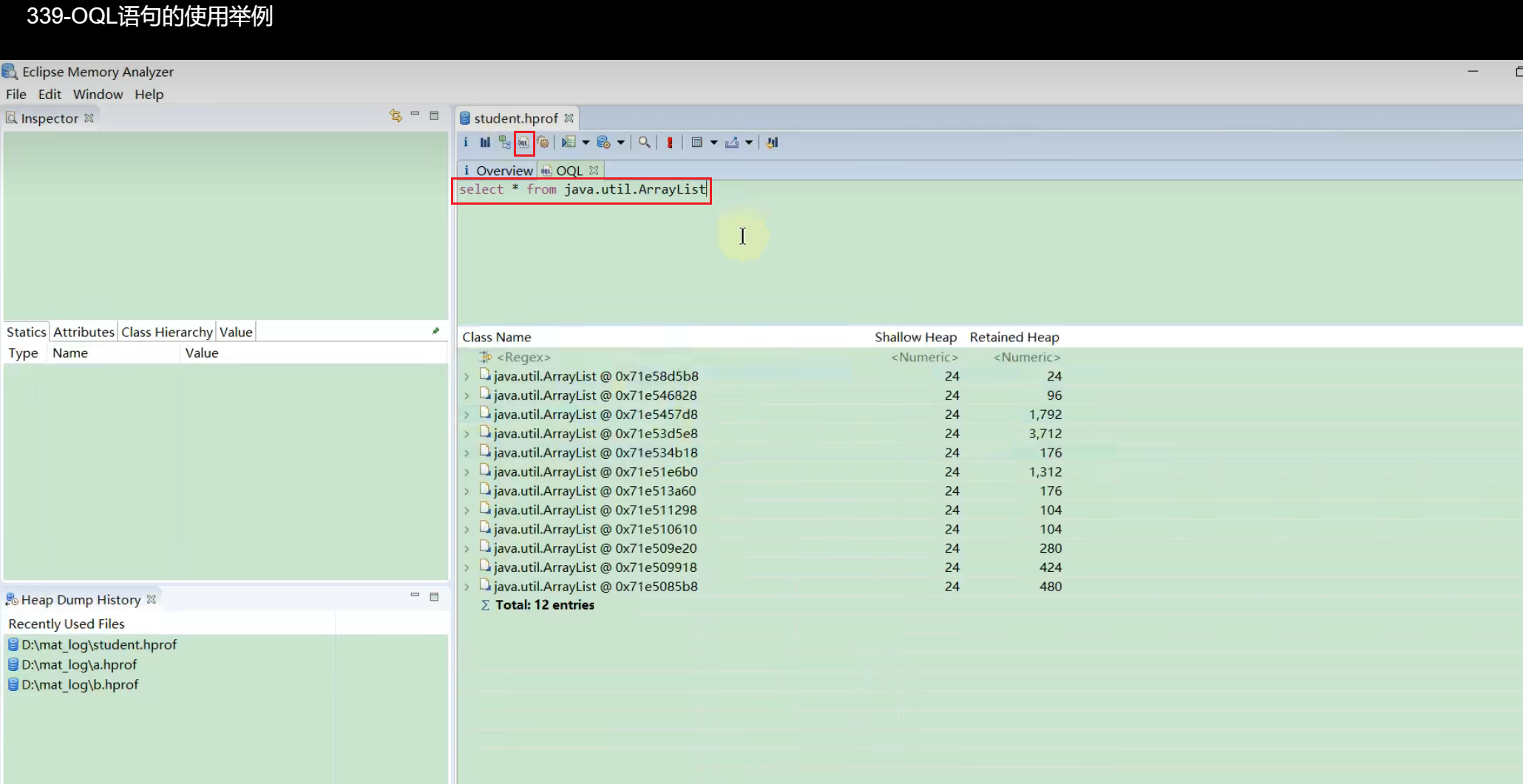Close the student.hprof editor tab
The width and height of the screenshot is (1523, 784).
click(x=569, y=118)
